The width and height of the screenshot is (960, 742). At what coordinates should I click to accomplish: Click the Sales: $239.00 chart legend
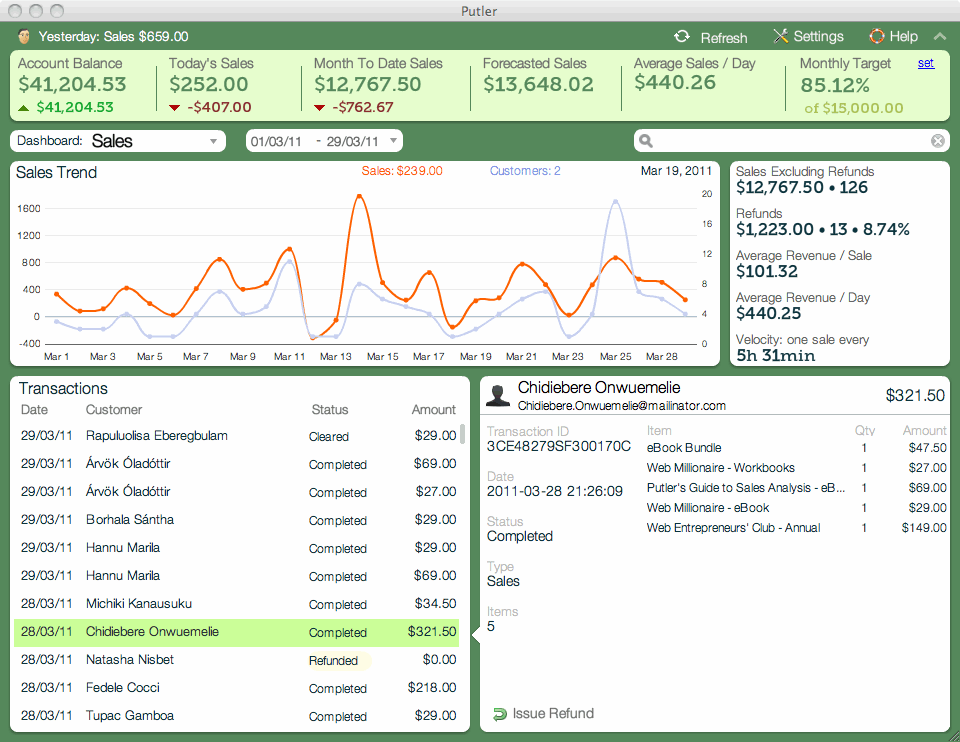402,171
